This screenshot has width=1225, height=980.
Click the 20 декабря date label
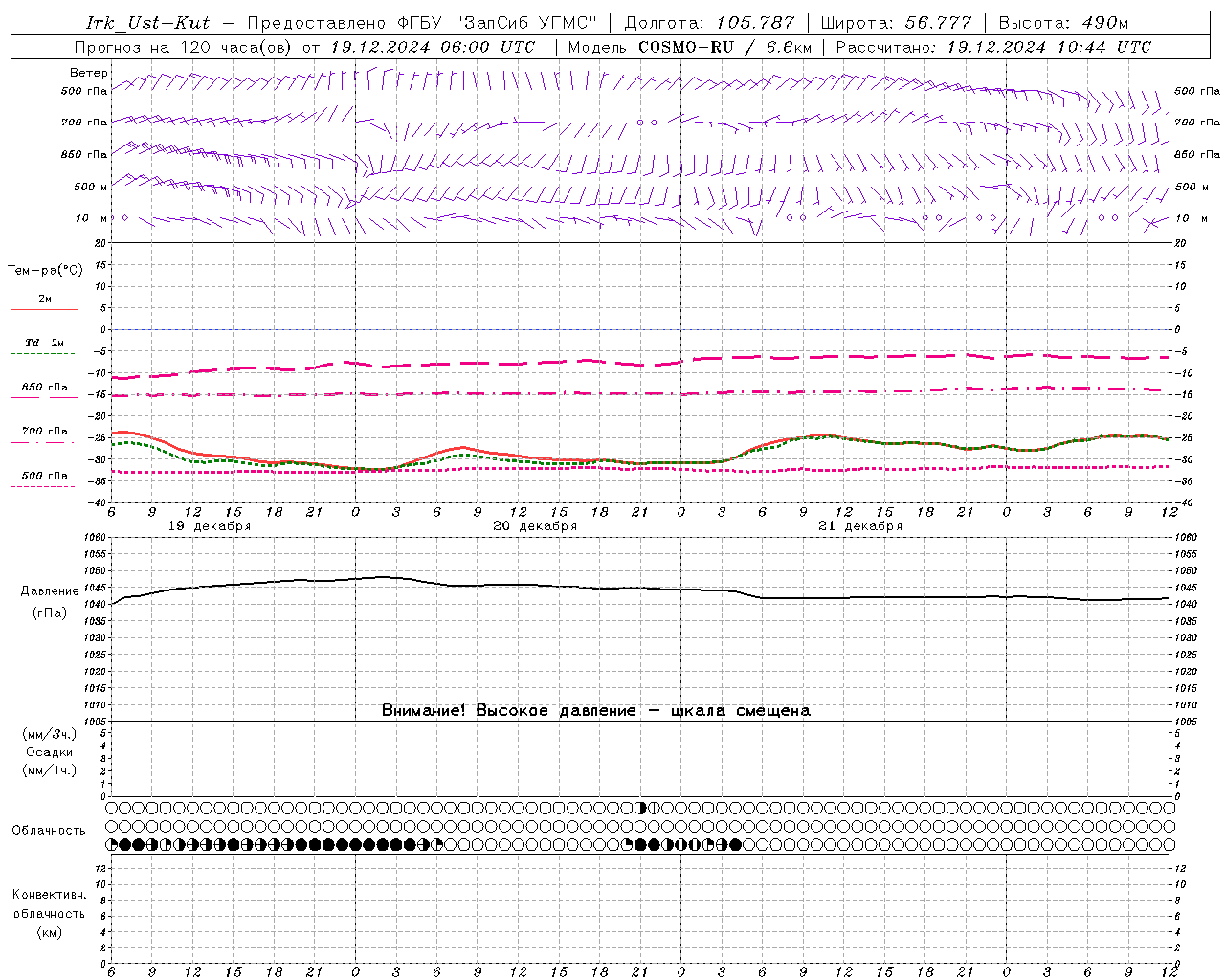point(535,525)
